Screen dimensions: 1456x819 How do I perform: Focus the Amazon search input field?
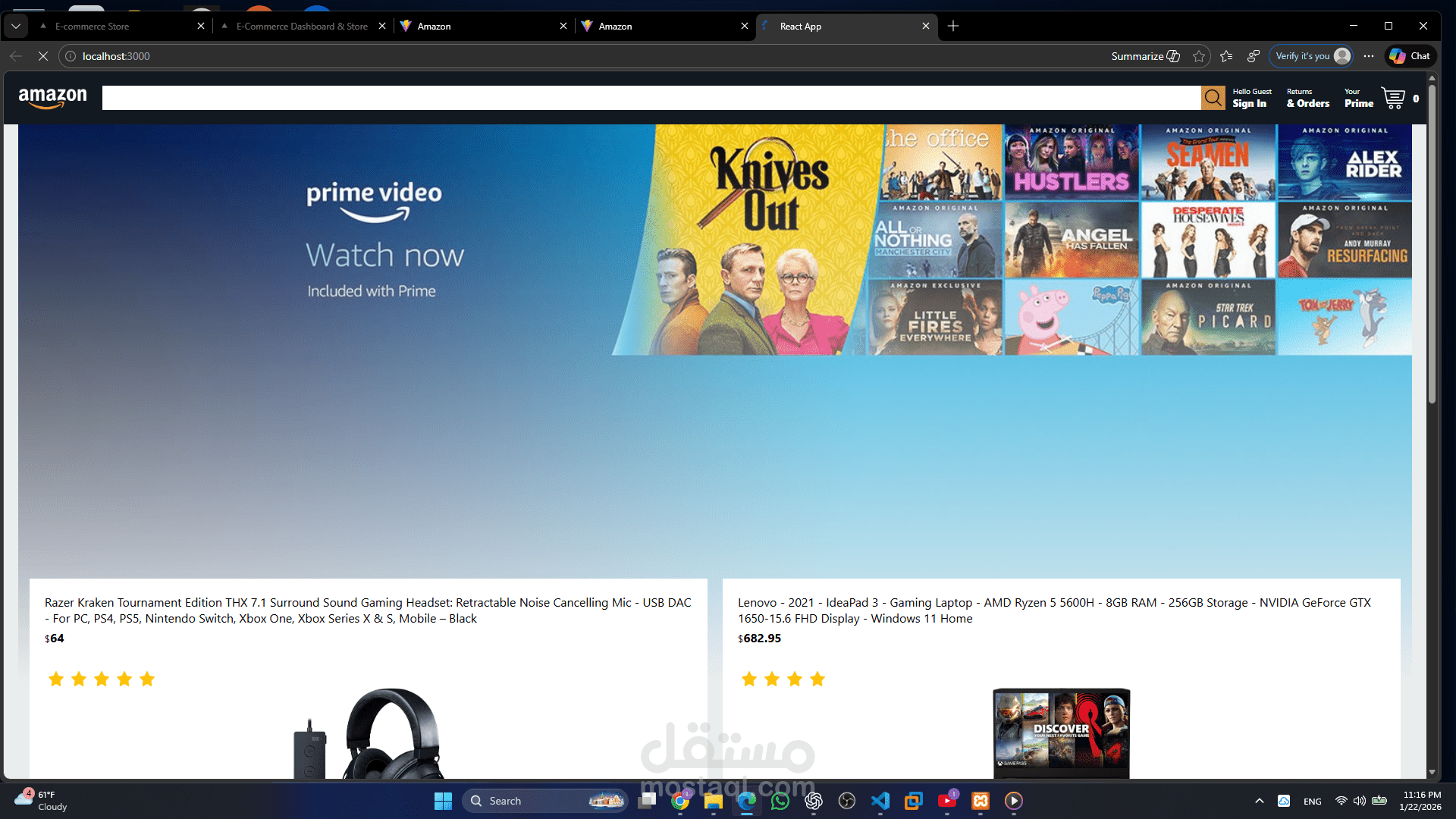pyautogui.click(x=651, y=98)
